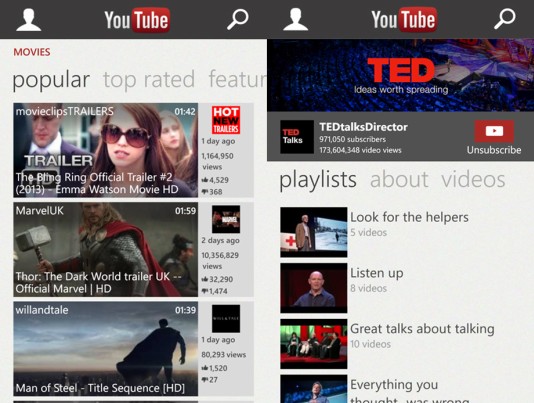
Task: Click the MarvelUK uploader name
Action: pyautogui.click(x=40, y=211)
